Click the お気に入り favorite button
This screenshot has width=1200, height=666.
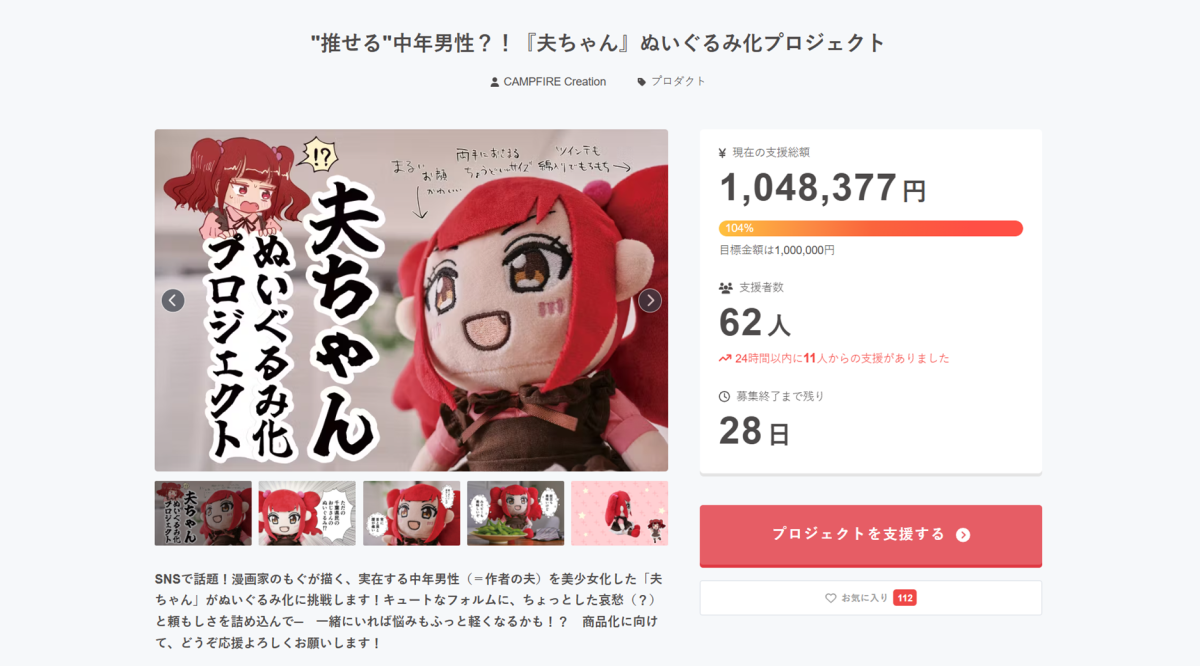click(871, 598)
